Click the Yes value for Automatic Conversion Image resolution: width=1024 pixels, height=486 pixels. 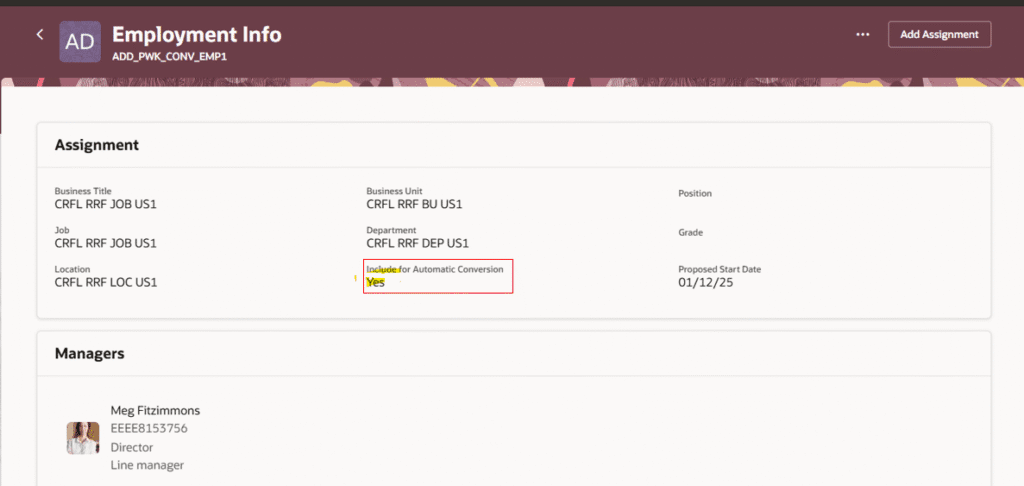click(376, 283)
